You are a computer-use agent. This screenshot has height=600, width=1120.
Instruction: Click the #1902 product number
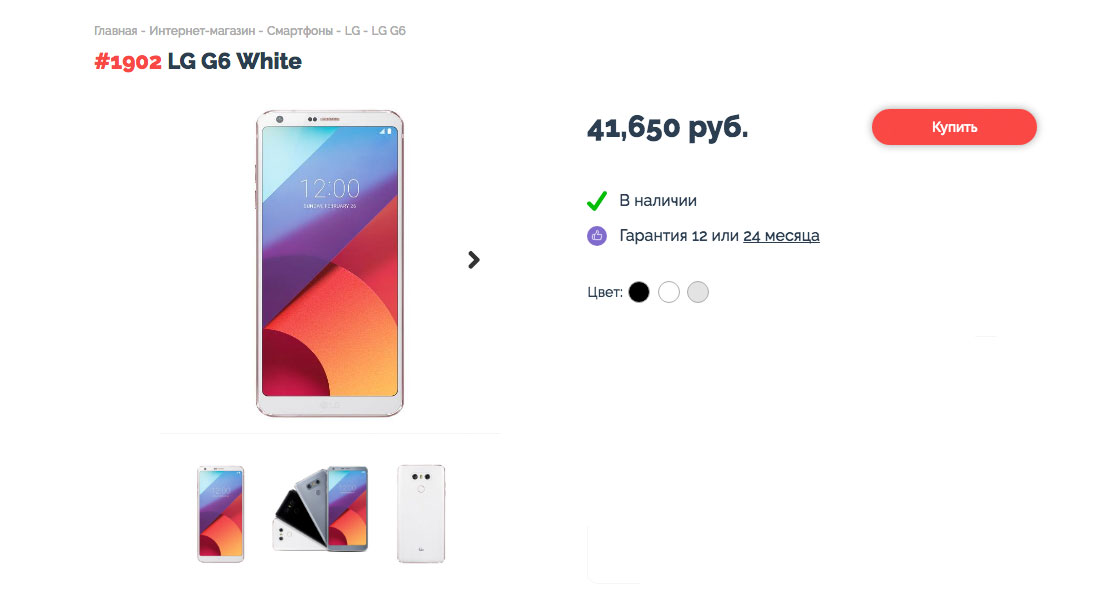coord(128,61)
